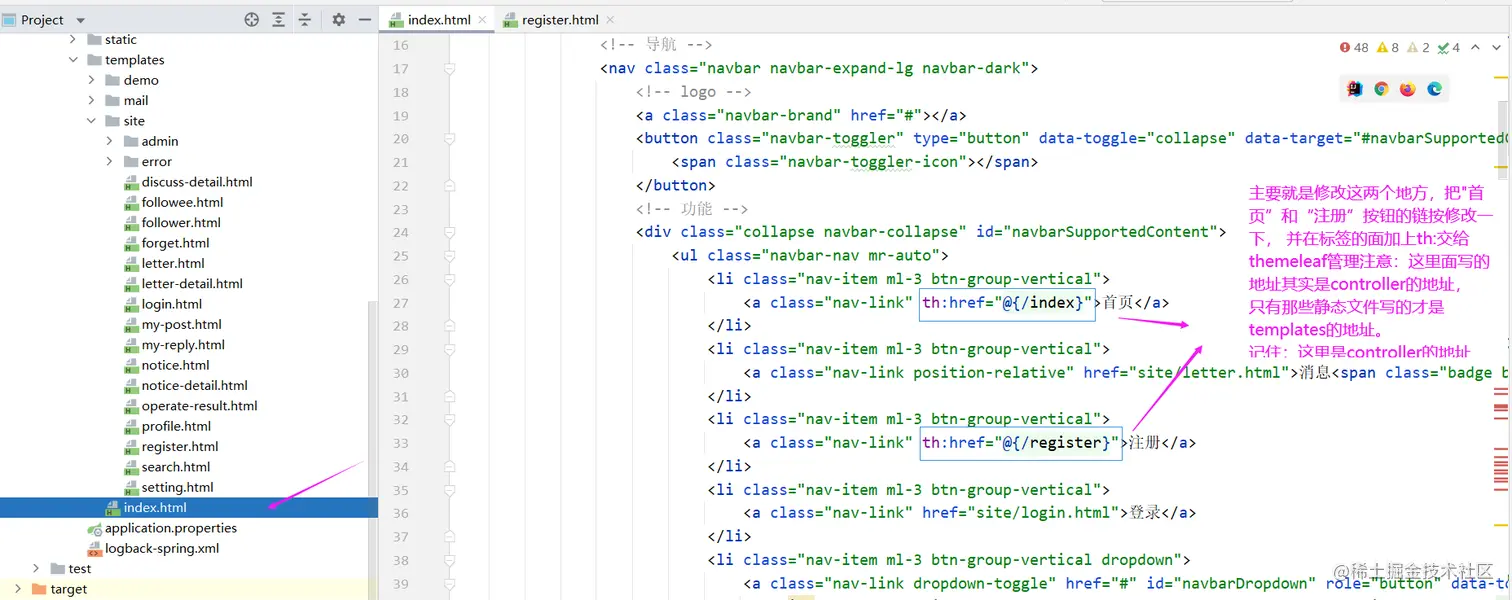This screenshot has width=1512, height=600.
Task: Toggle code fold marker on line 24
Action: pyautogui.click(x=449, y=232)
